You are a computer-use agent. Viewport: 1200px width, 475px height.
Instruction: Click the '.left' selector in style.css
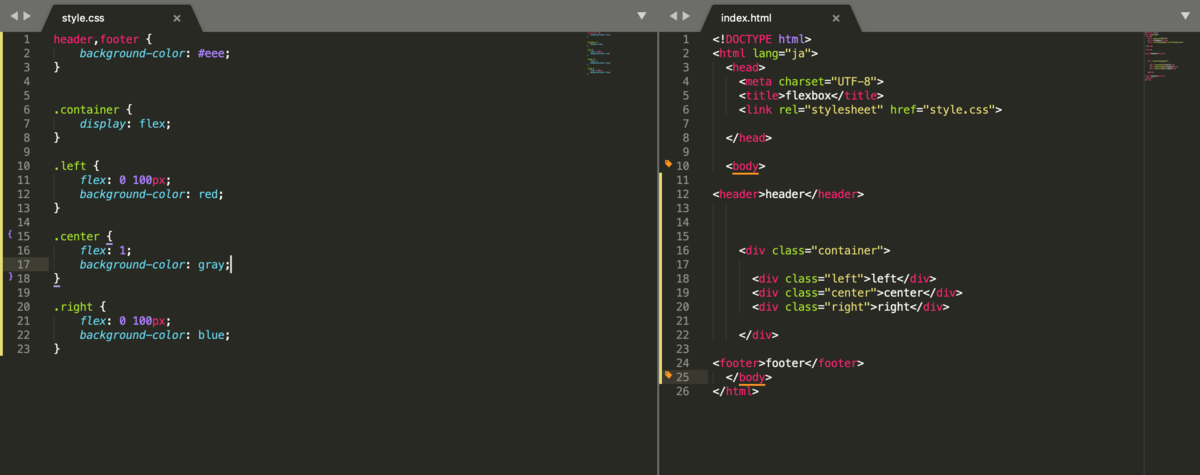(70, 165)
